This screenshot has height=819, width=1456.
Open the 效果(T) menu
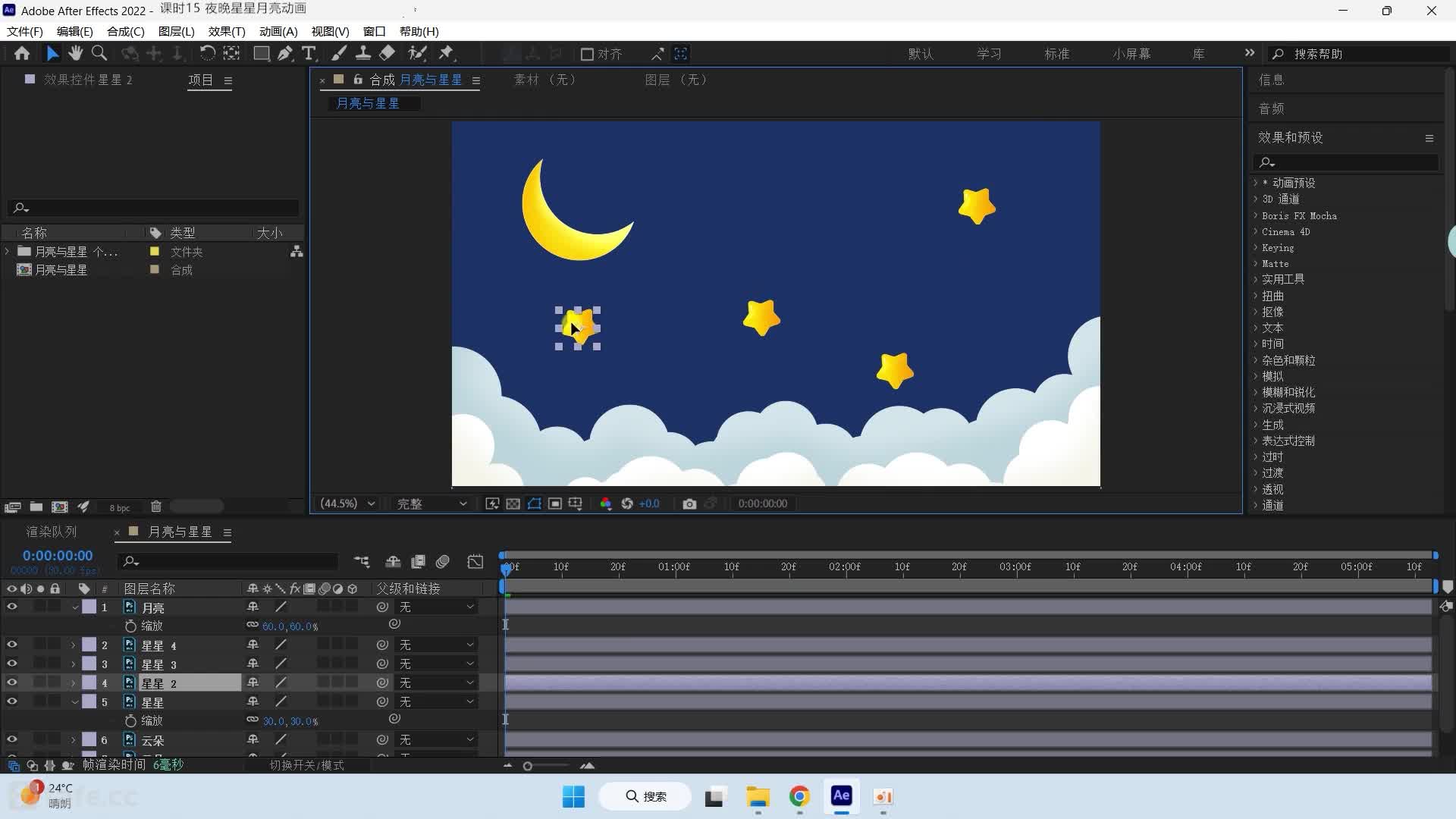[x=227, y=31]
